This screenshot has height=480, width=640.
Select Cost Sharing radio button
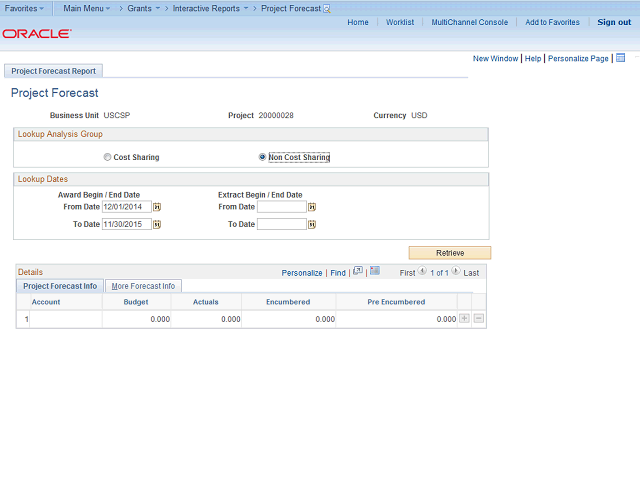tap(107, 157)
